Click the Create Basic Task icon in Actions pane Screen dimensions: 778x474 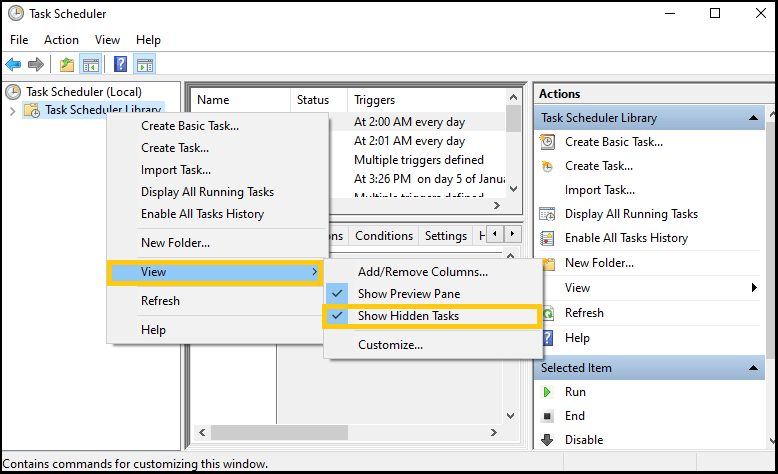547,142
